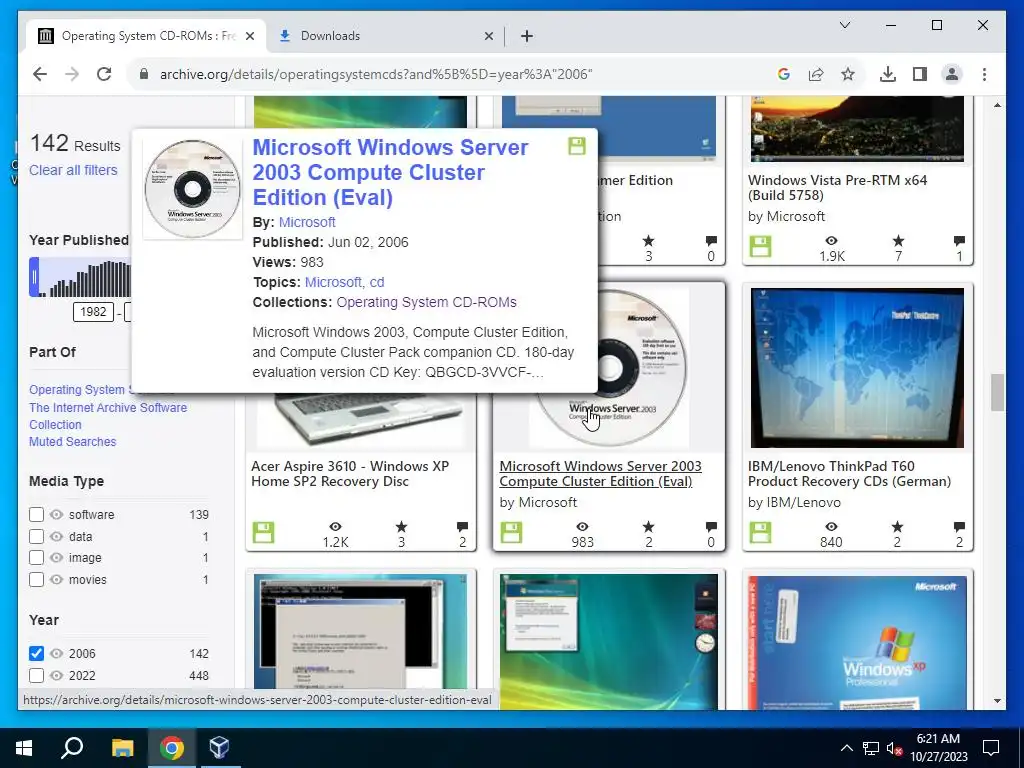Open Operating System CD-ROMs collection link in popup

[x=426, y=302]
